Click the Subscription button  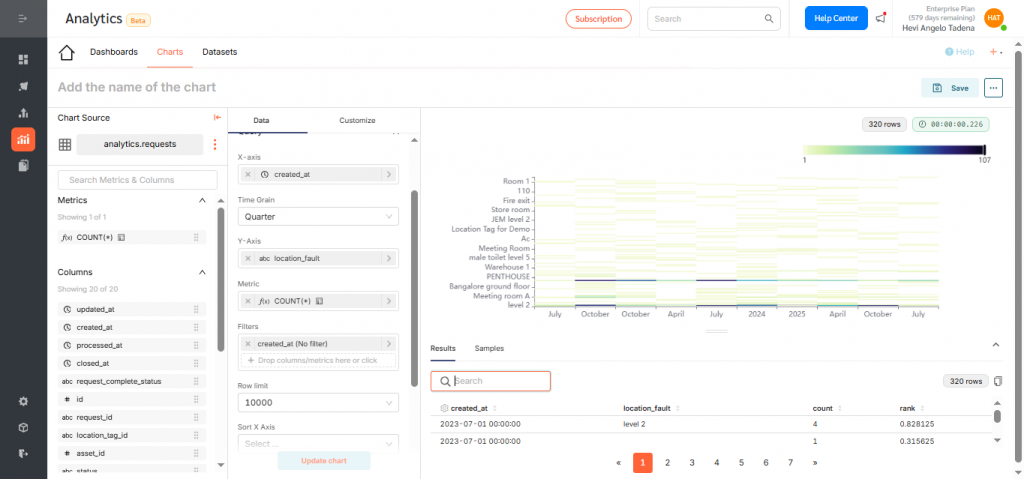pyautogui.click(x=598, y=19)
